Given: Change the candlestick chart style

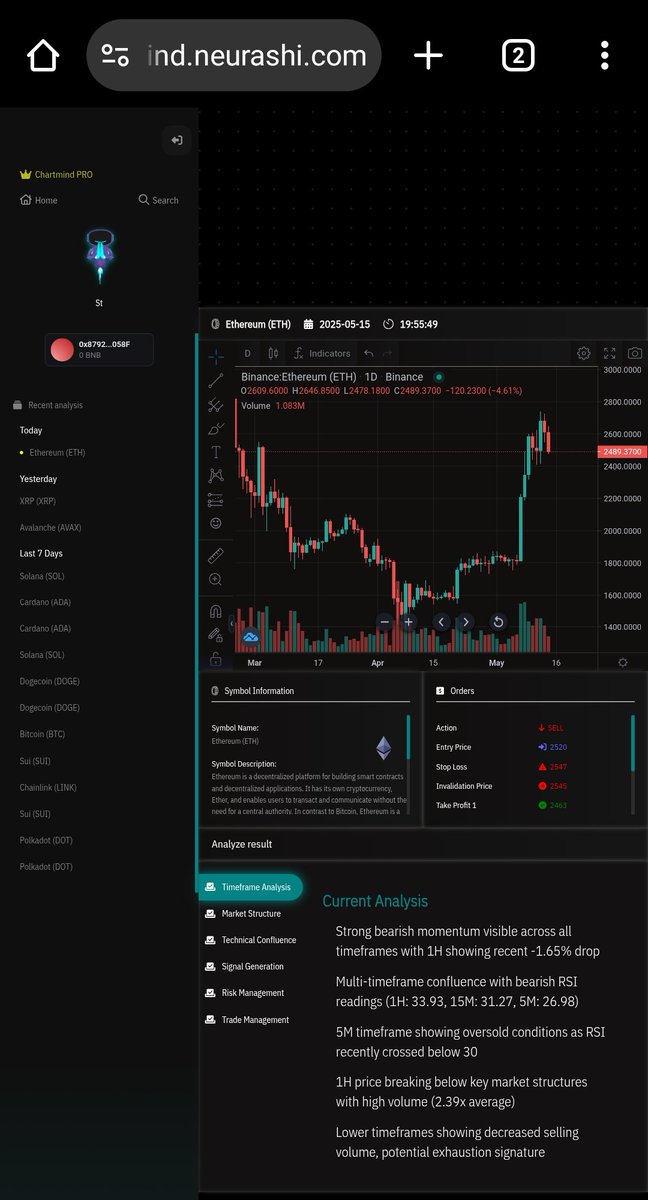Looking at the screenshot, I should point(273,353).
